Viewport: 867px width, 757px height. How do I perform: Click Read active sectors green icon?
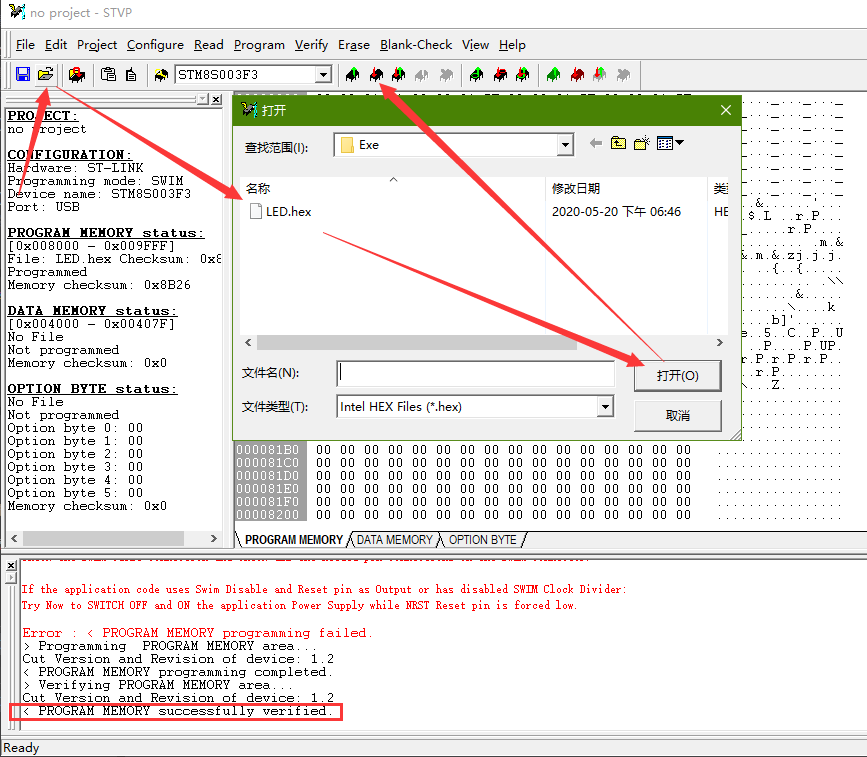[x=553, y=74]
